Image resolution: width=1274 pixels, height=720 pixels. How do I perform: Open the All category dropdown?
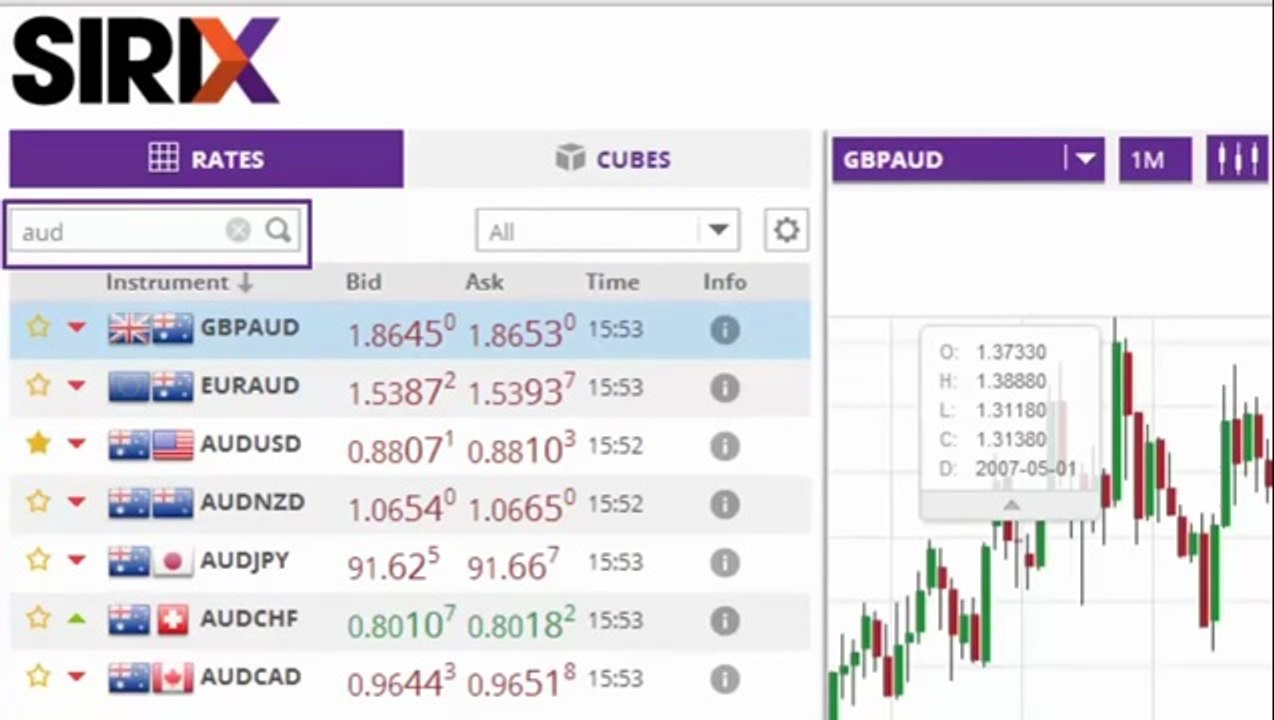pos(607,231)
